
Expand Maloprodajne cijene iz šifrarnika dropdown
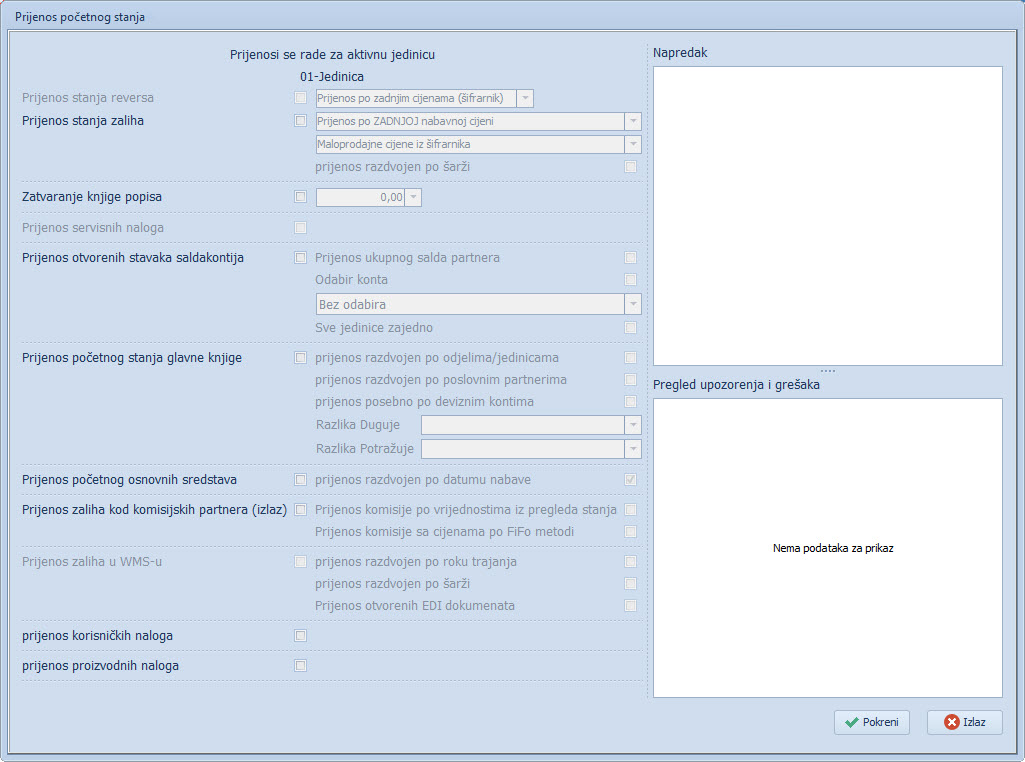[632, 145]
